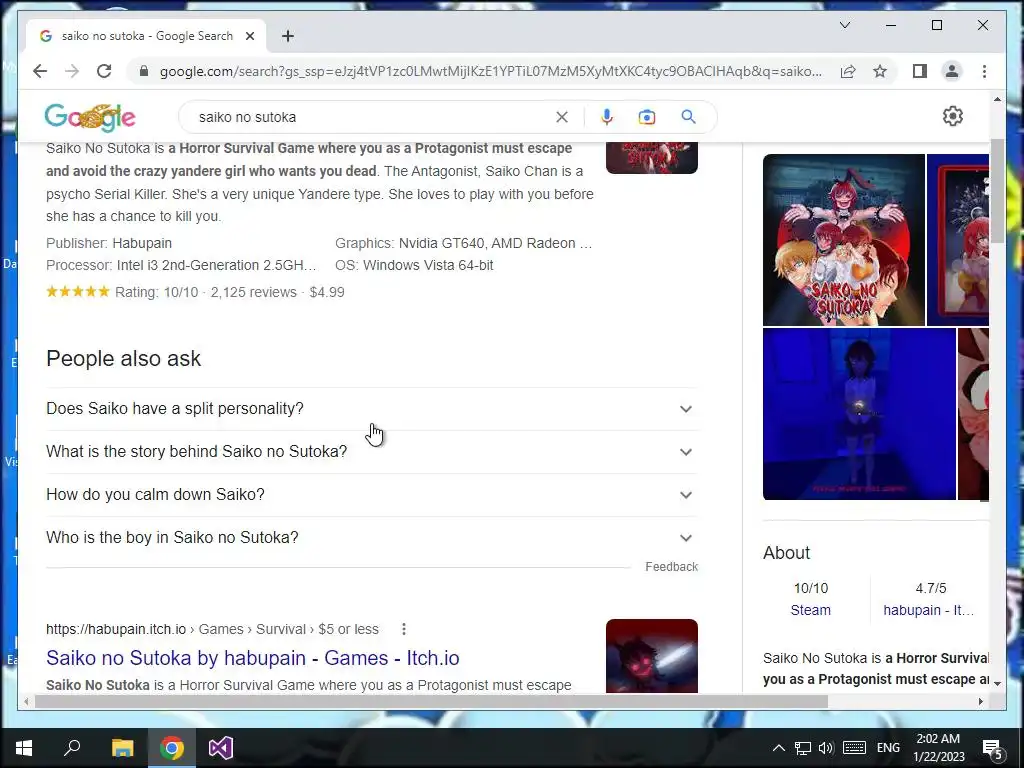The height and width of the screenshot is (768, 1024).
Task: Click the 'About' heading in side panel
Action: pos(786,552)
